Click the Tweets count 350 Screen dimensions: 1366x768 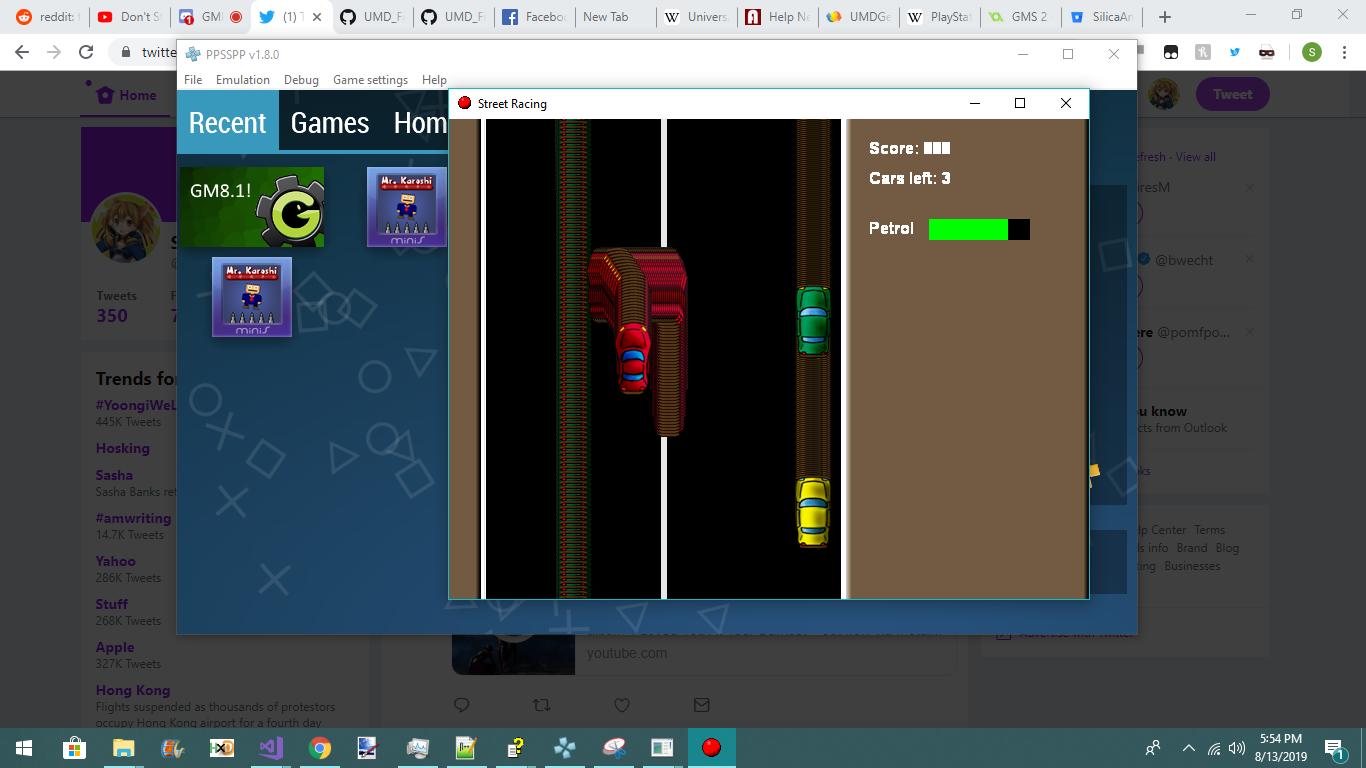pyautogui.click(x=112, y=316)
